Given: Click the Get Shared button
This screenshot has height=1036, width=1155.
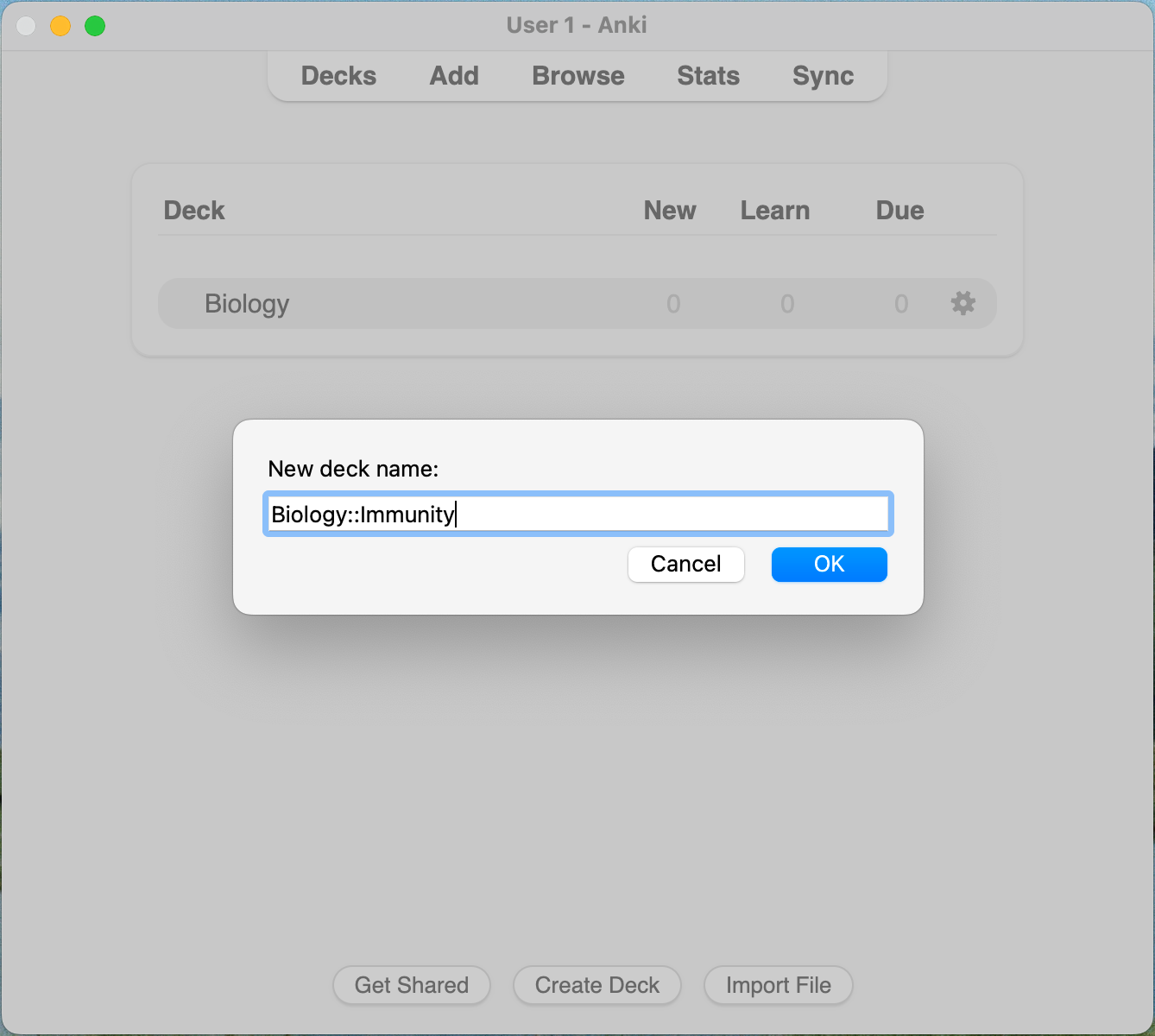Looking at the screenshot, I should pyautogui.click(x=412, y=985).
